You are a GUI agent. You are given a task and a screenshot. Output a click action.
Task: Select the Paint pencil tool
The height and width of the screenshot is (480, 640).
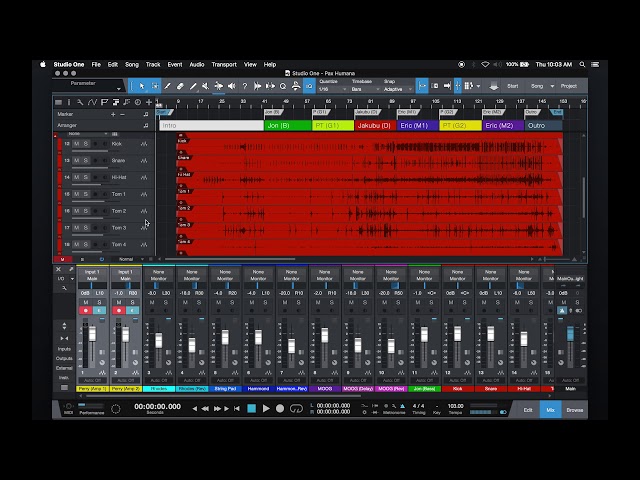pyautogui.click(x=167, y=86)
